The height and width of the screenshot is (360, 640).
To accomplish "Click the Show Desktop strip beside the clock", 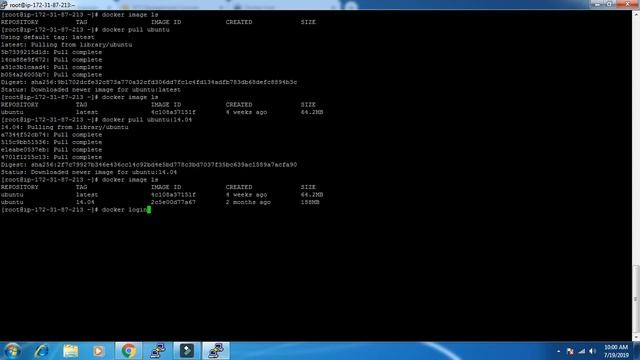I will pyautogui.click(x=637, y=351).
